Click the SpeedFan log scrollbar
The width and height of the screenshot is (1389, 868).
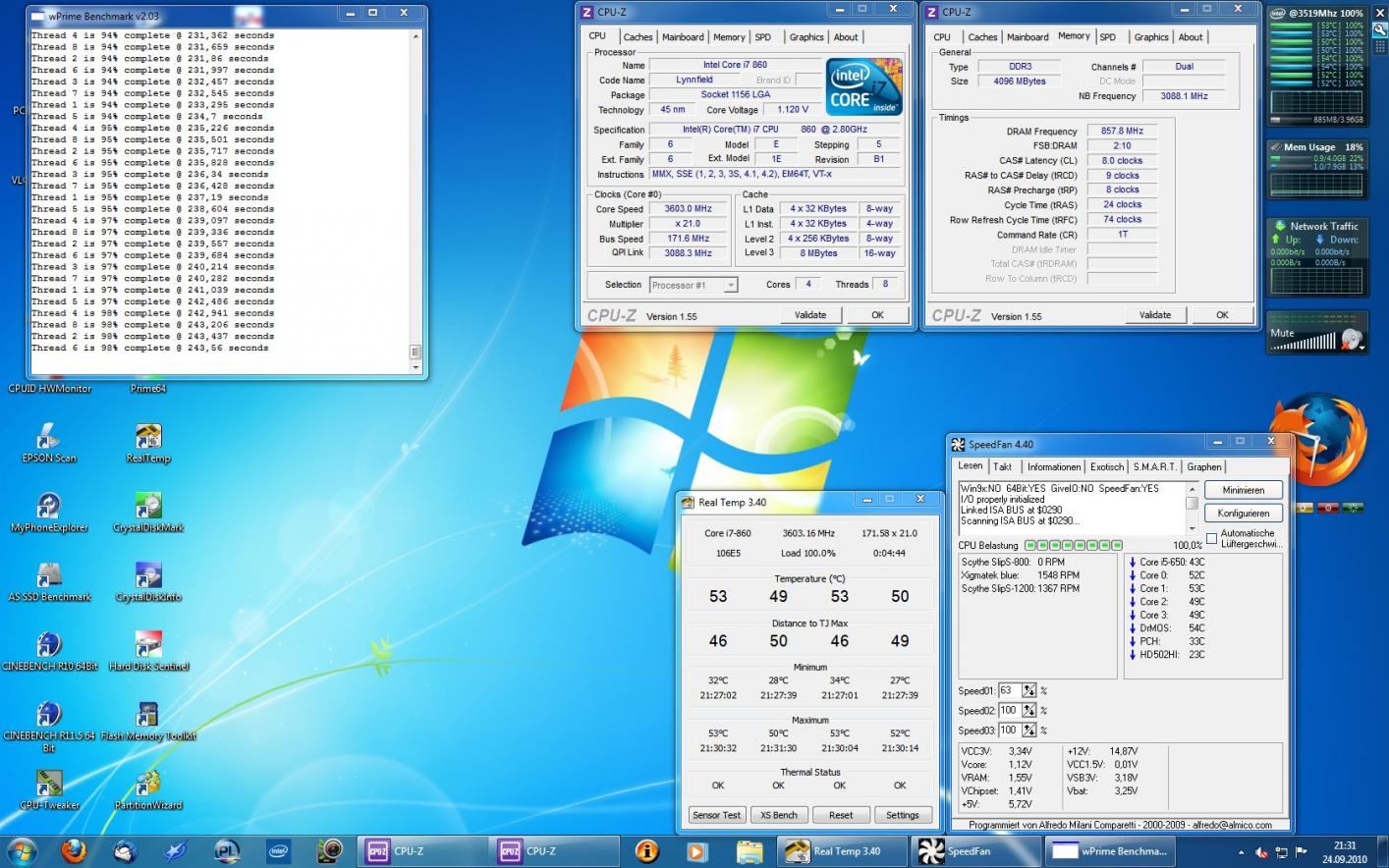1193,508
